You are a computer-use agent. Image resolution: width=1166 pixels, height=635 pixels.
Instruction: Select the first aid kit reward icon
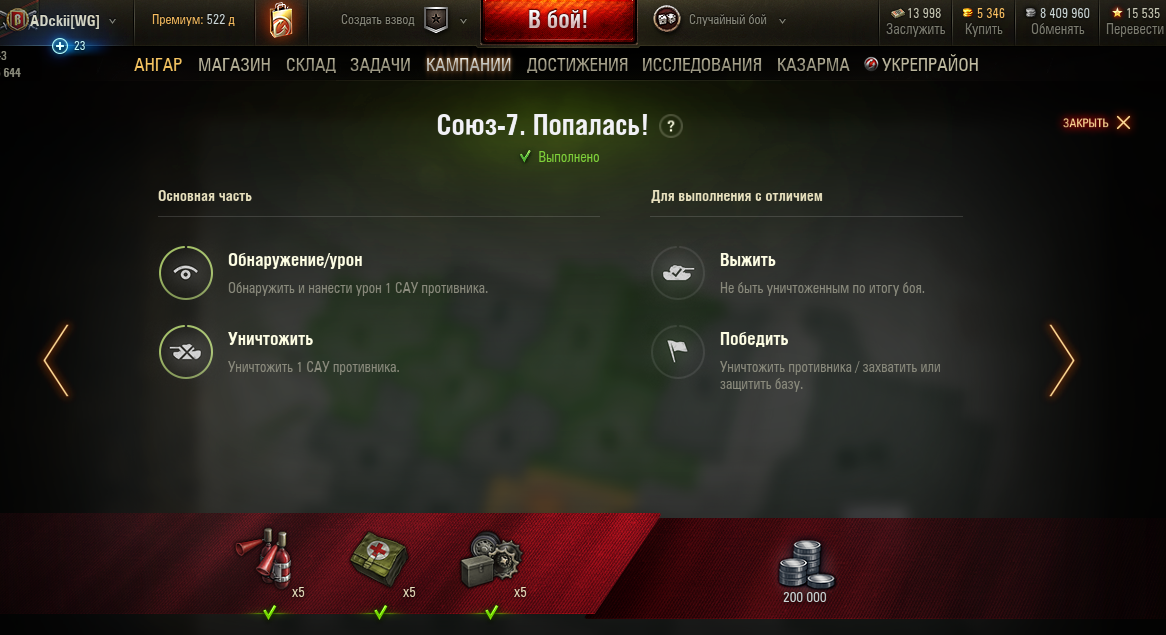[x=379, y=559]
